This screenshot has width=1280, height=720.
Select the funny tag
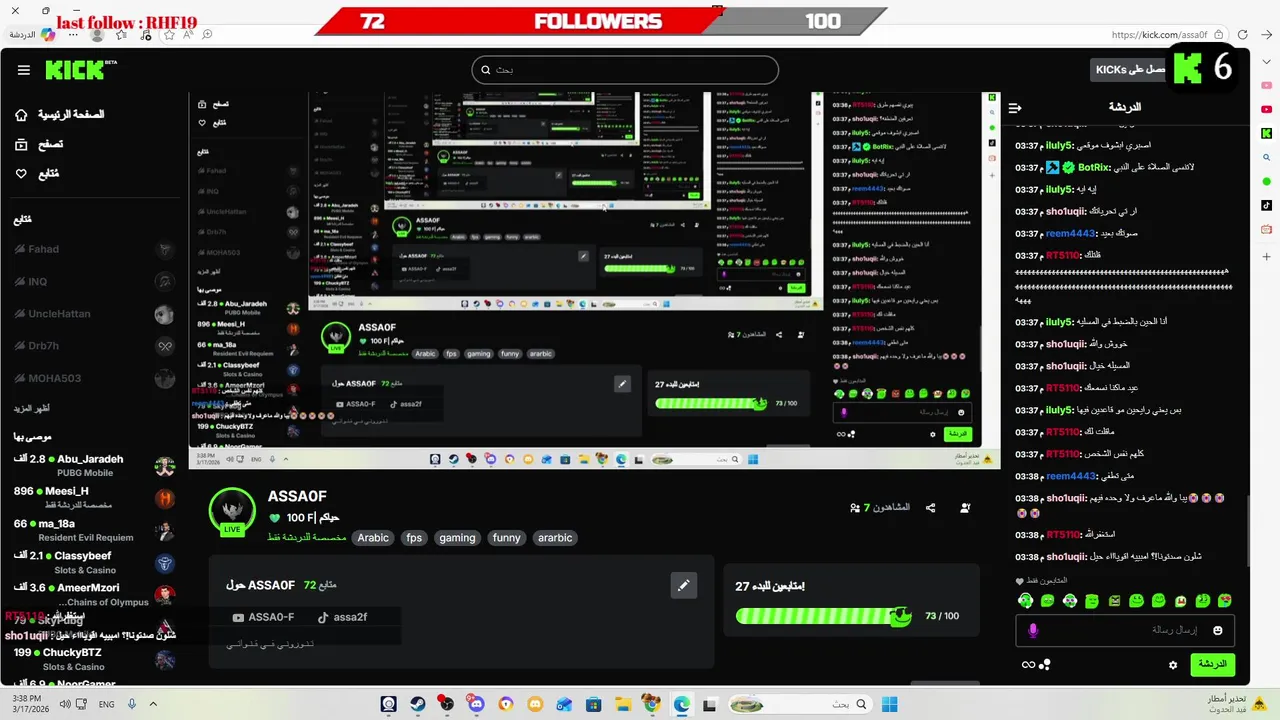(507, 538)
